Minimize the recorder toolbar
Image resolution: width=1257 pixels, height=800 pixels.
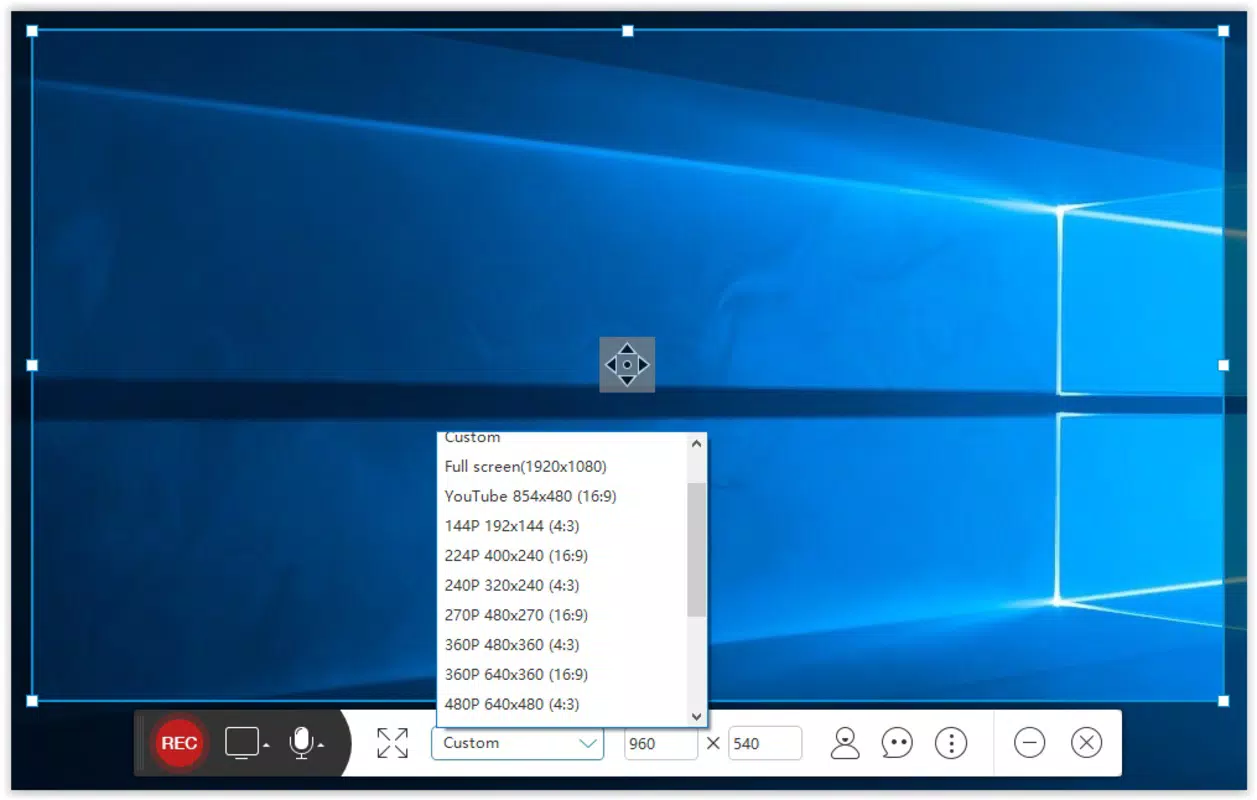1029,743
